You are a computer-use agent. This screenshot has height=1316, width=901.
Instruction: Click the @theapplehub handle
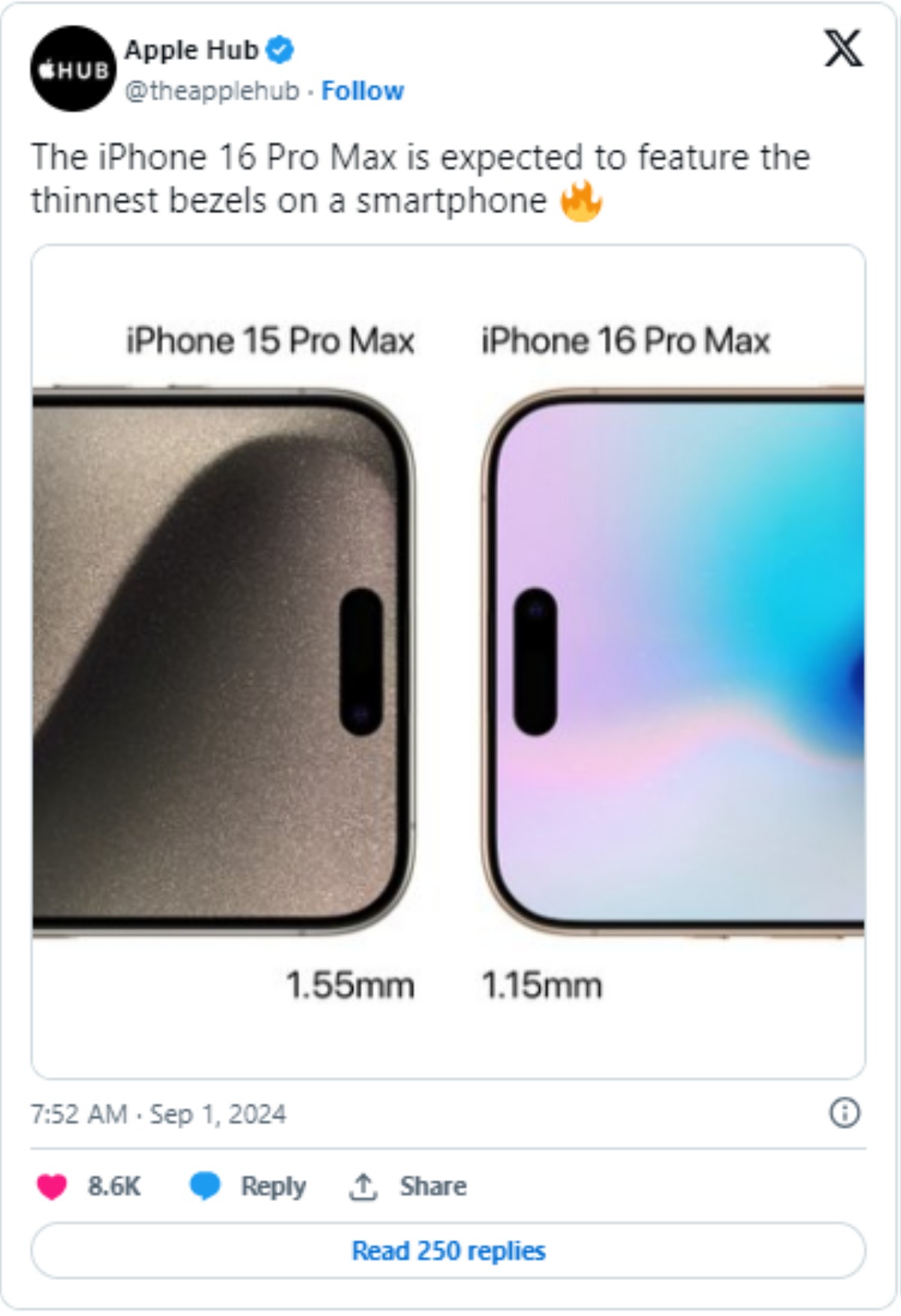pos(212,91)
